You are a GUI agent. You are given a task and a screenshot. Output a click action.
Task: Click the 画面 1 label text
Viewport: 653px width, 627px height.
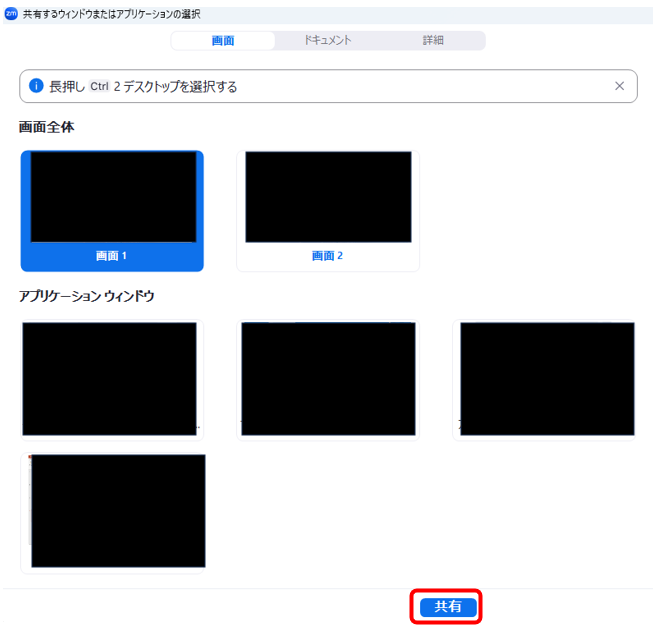click(x=111, y=256)
